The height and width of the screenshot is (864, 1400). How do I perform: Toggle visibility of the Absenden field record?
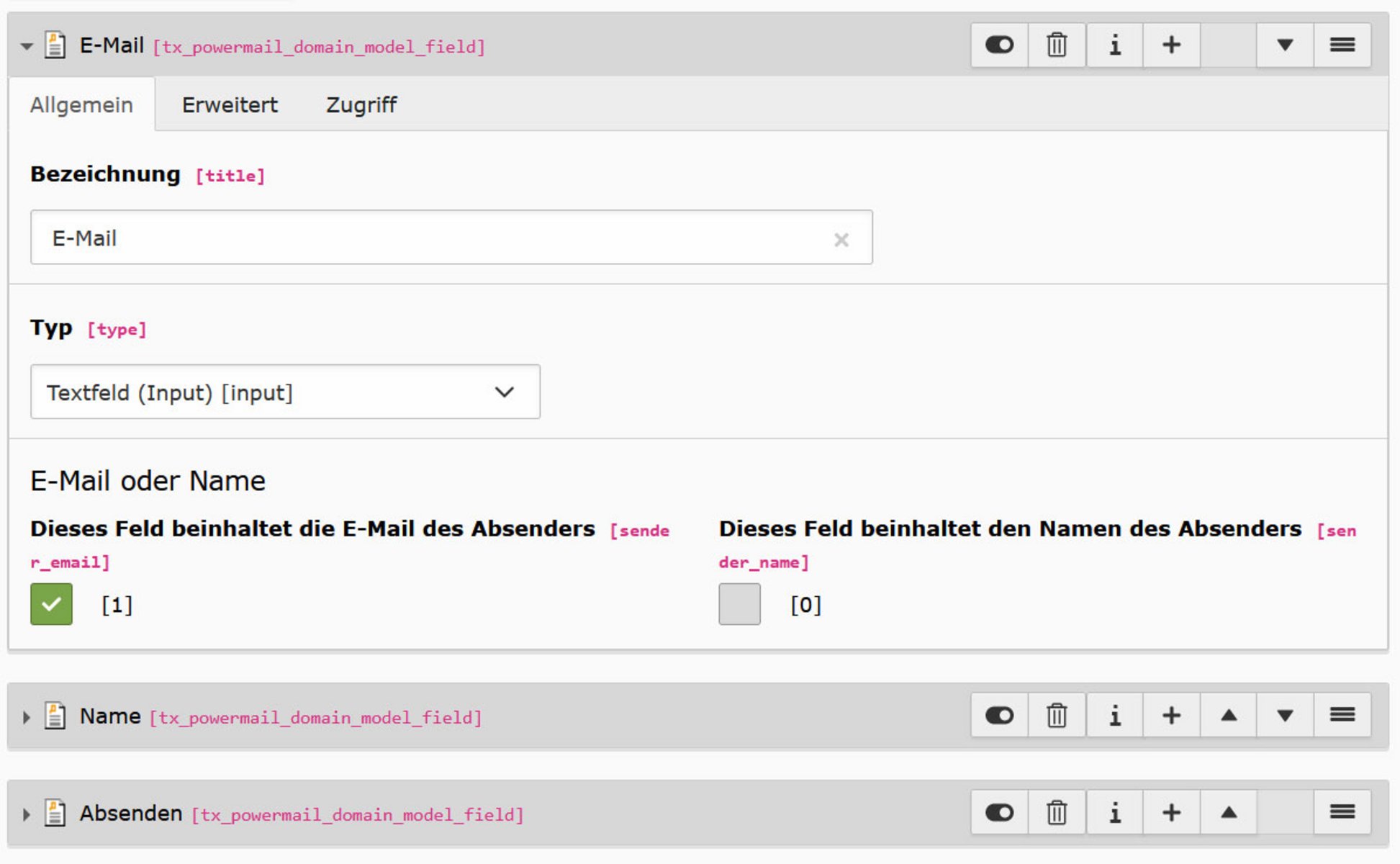[999, 812]
